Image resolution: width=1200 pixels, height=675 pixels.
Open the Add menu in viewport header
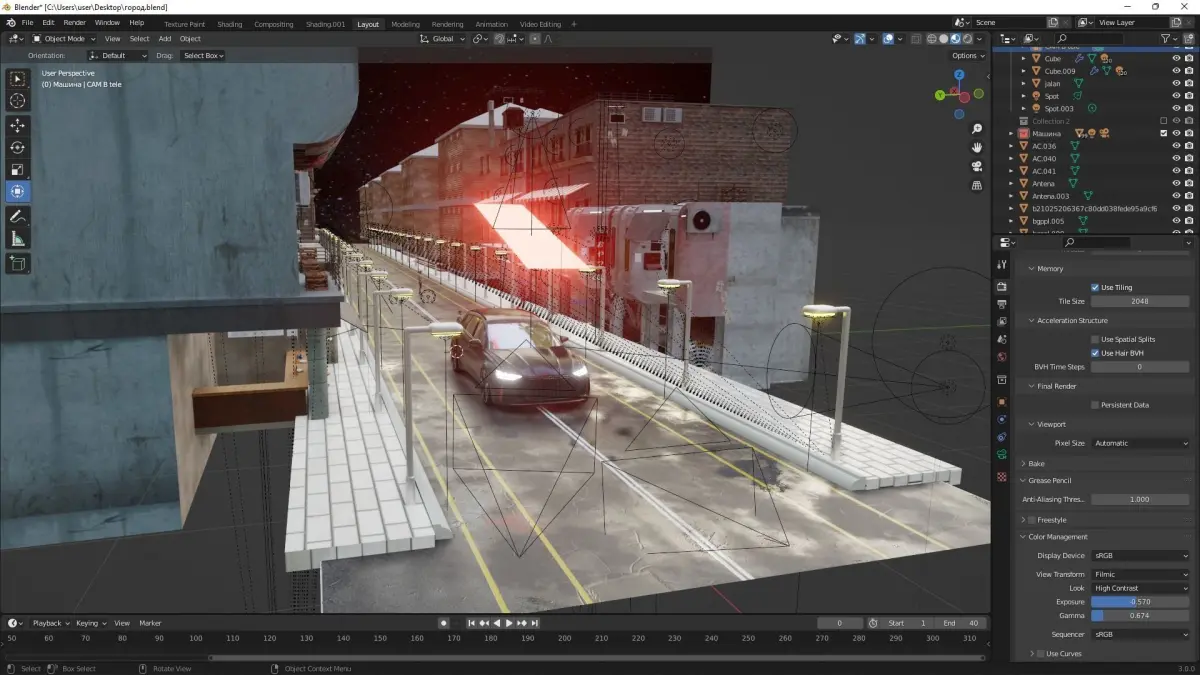tap(164, 39)
